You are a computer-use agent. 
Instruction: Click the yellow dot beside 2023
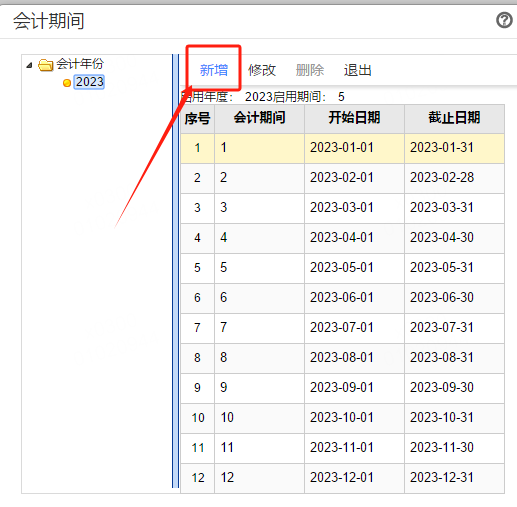click(x=67, y=83)
